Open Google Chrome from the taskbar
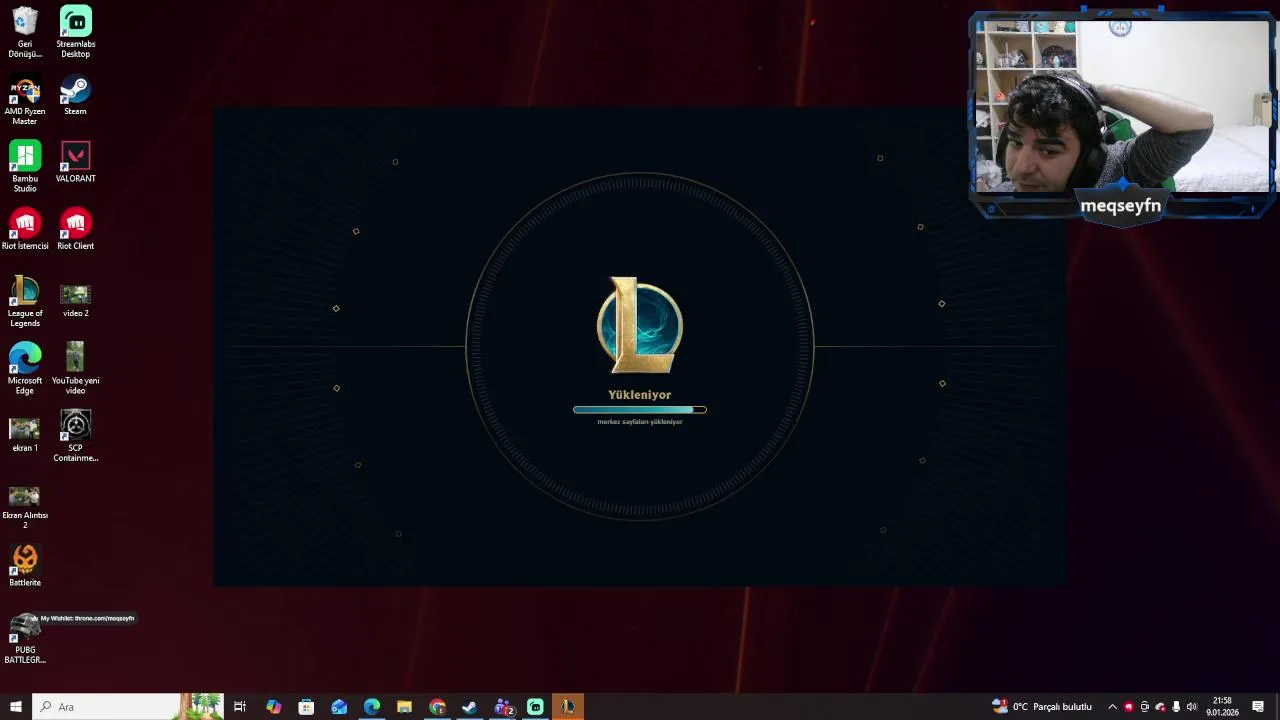 pos(437,707)
